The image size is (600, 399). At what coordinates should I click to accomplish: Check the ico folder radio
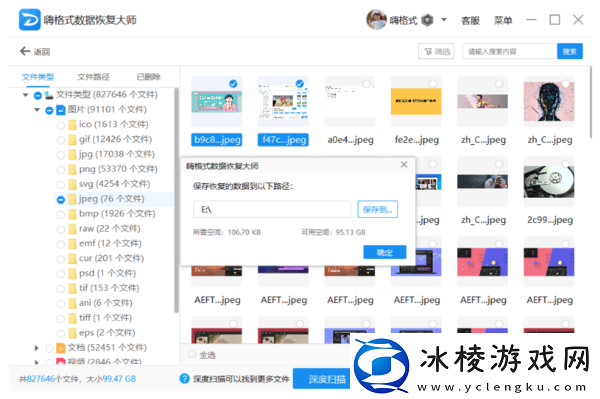pos(60,125)
